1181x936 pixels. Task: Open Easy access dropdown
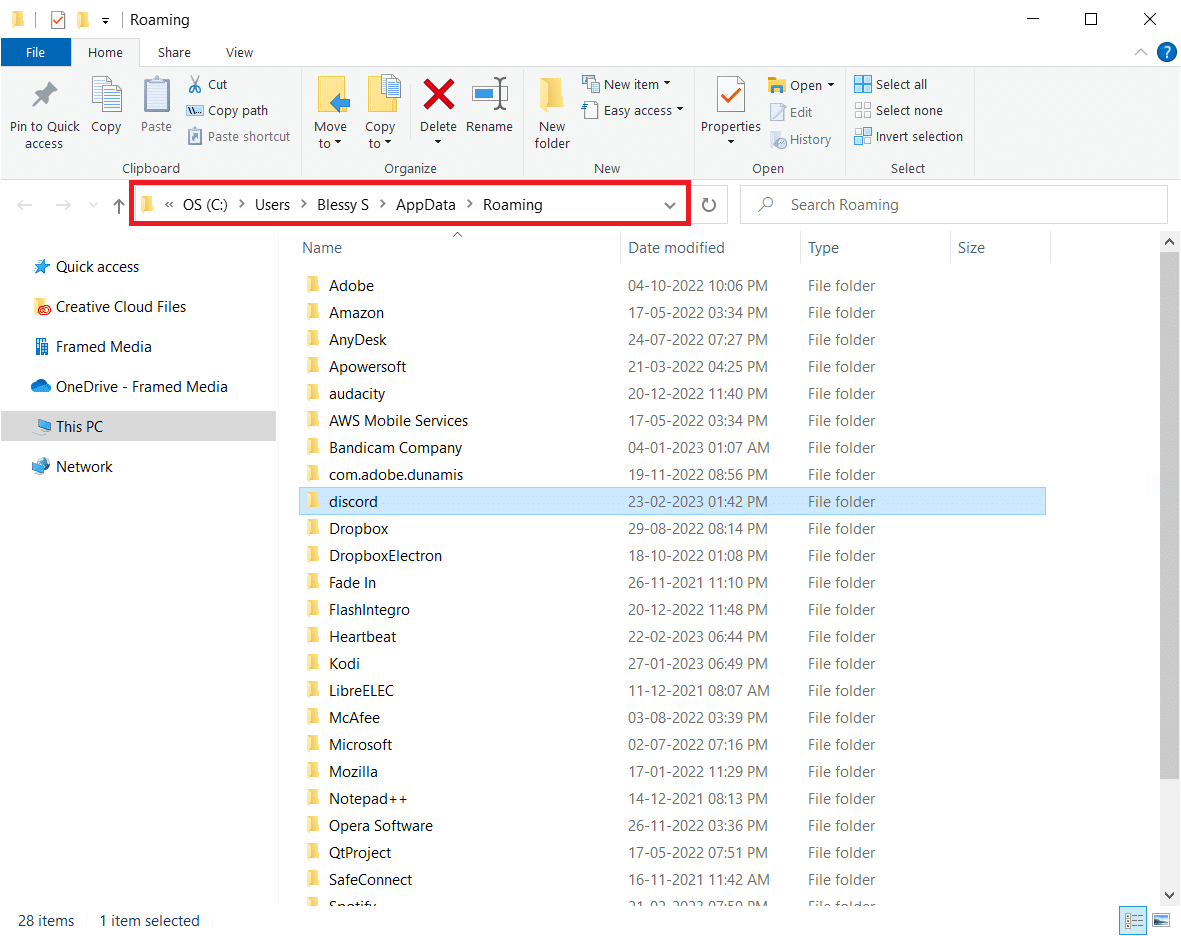click(x=633, y=111)
